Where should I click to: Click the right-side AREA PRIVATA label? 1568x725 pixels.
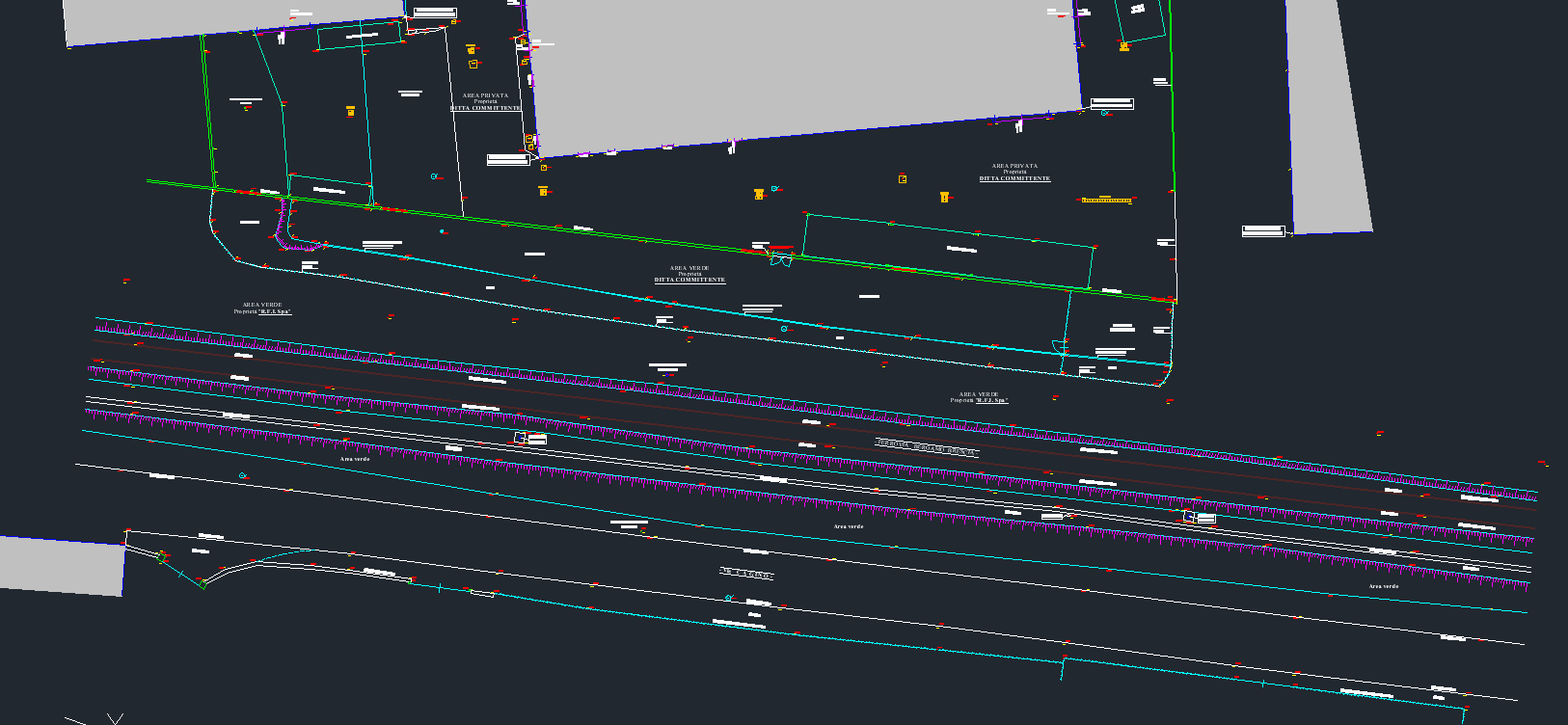click(x=1014, y=173)
